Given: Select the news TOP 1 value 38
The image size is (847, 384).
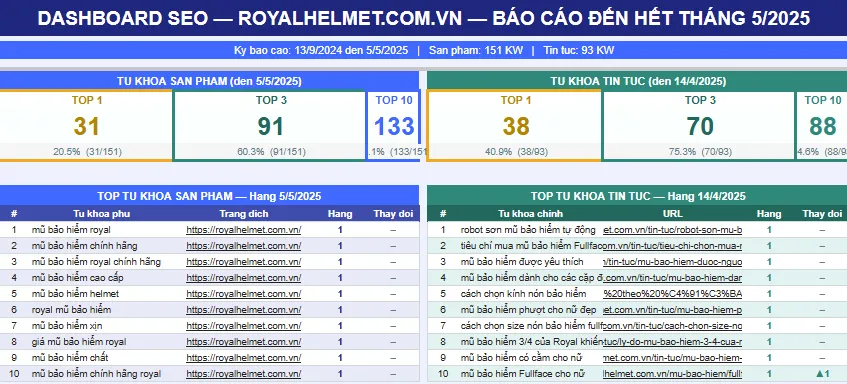Looking at the screenshot, I should point(515,126).
